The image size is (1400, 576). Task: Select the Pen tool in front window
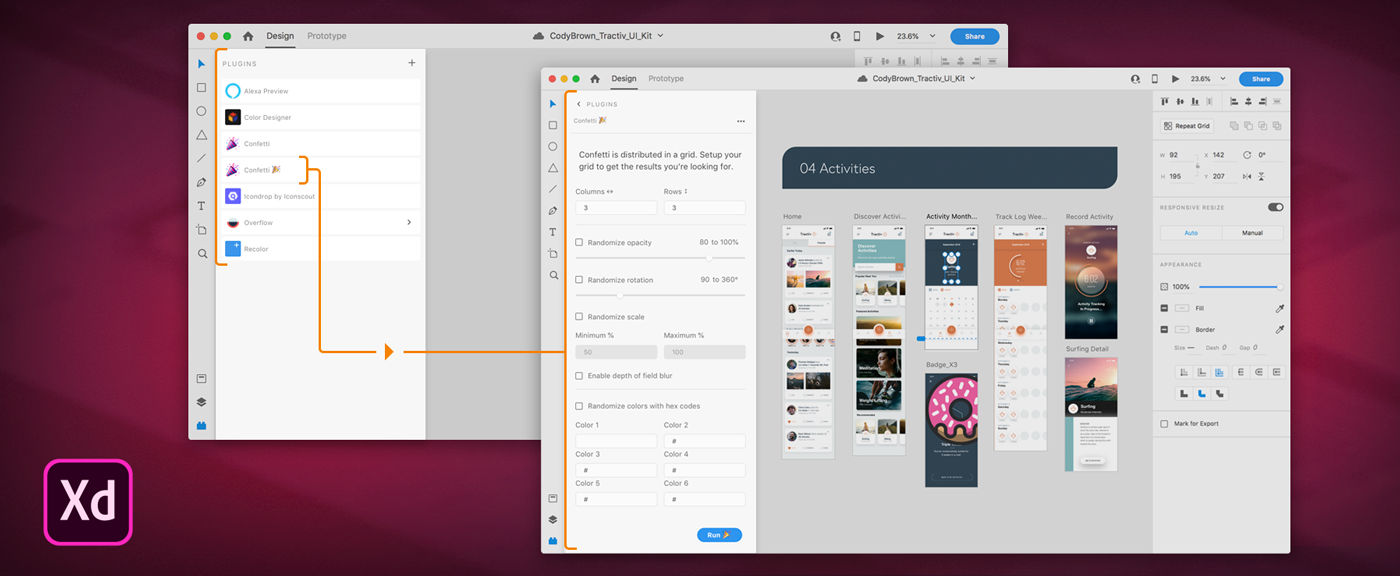553,210
